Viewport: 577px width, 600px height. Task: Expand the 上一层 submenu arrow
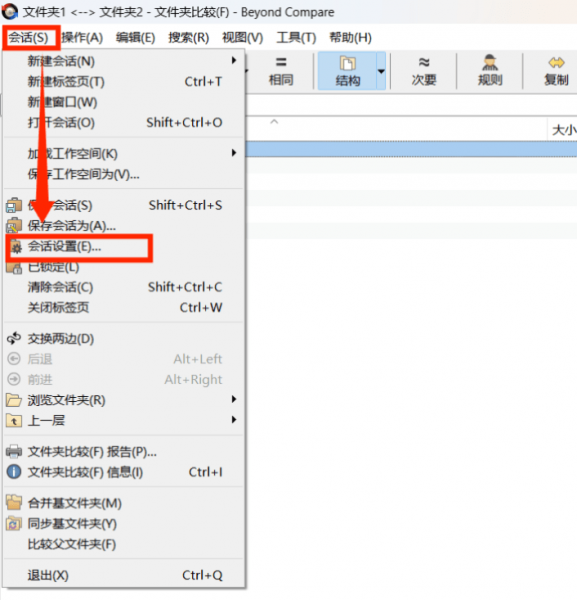click(234, 420)
